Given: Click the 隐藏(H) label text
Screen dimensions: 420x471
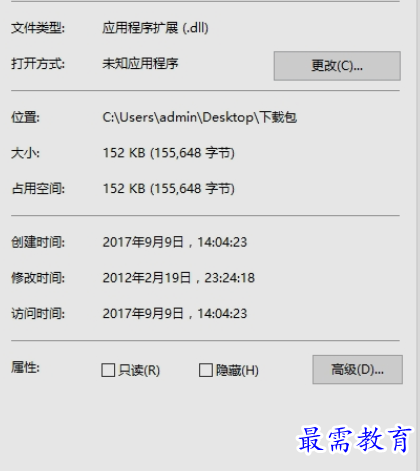Looking at the screenshot, I should click(x=237, y=370).
